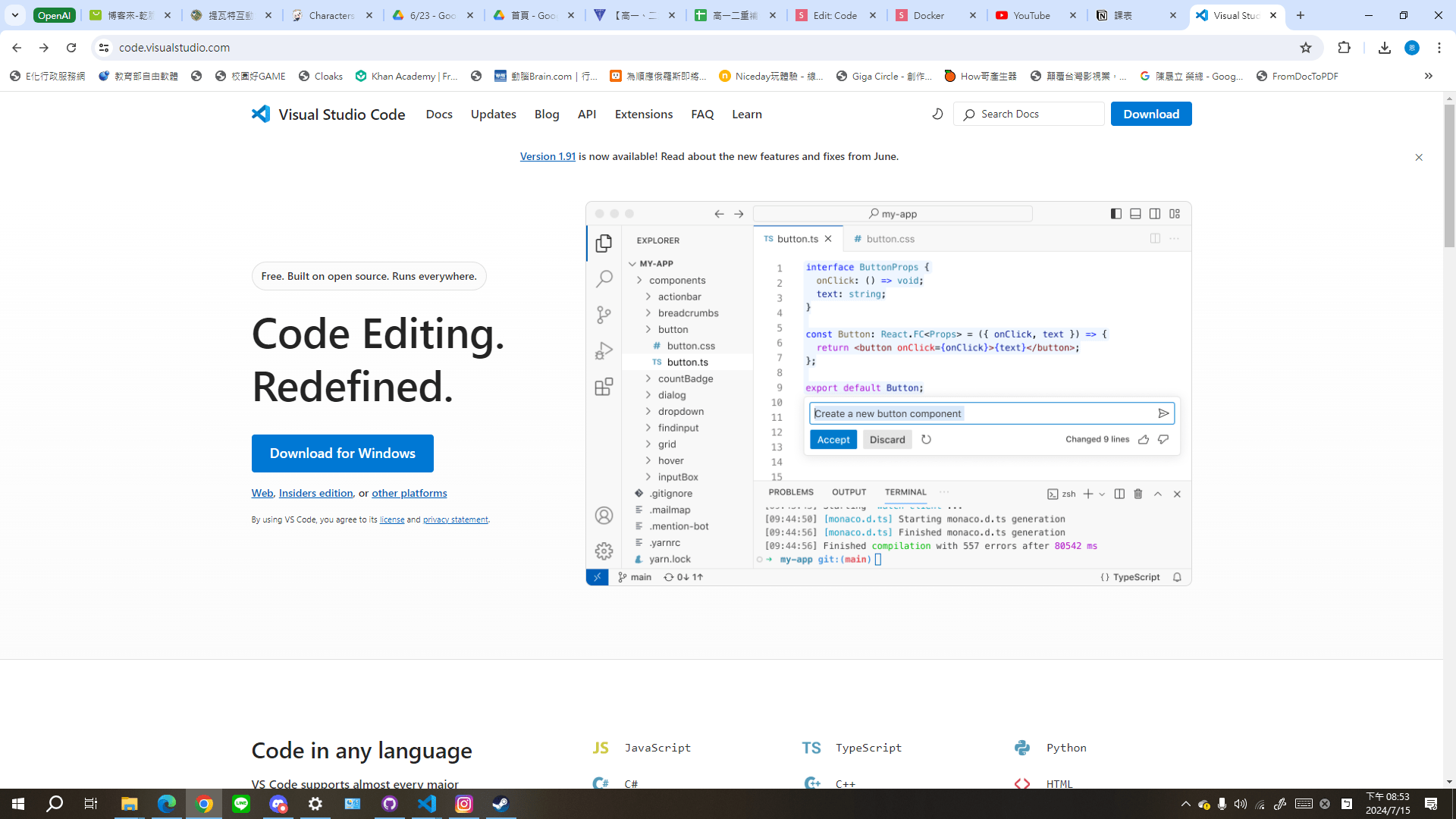Open the API section
Screen dimensions: 1456x819
(x=587, y=114)
